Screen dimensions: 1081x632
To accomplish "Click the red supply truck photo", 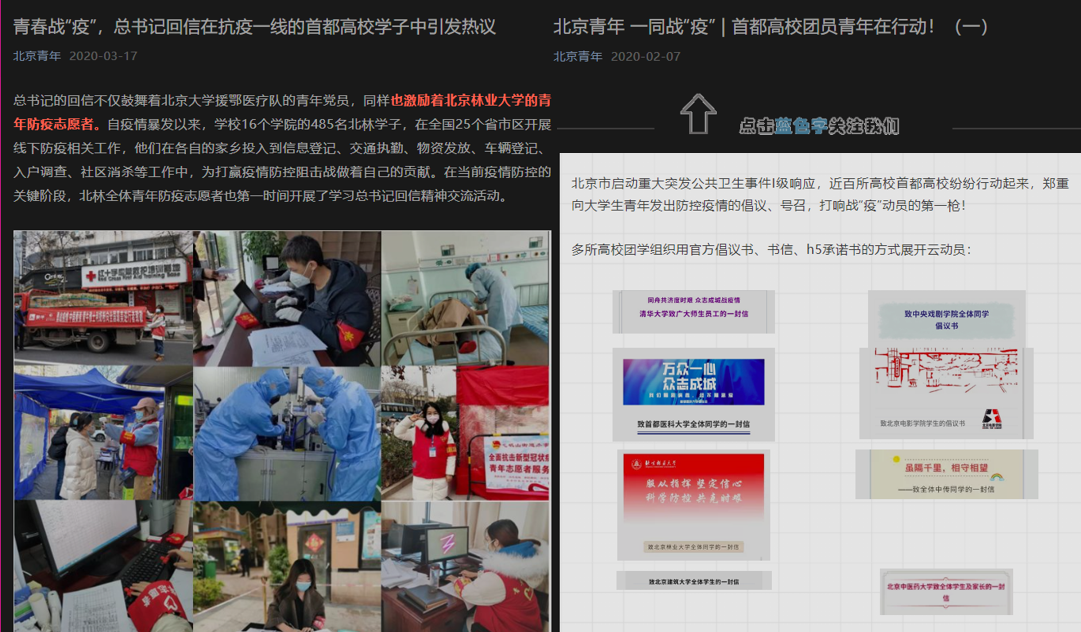I will (103, 298).
